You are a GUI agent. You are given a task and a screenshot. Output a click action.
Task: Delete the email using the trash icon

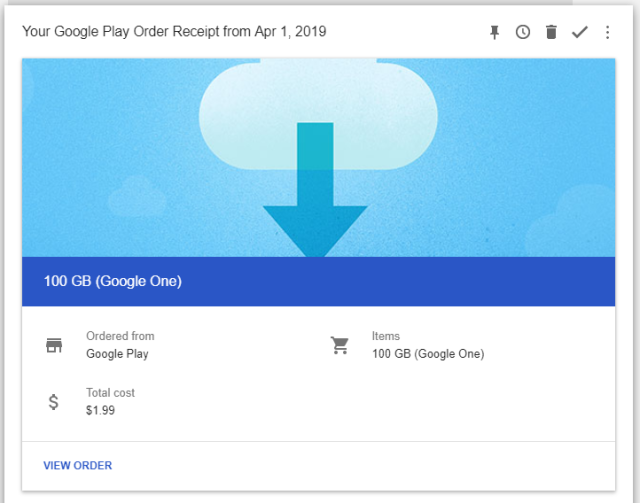[551, 32]
